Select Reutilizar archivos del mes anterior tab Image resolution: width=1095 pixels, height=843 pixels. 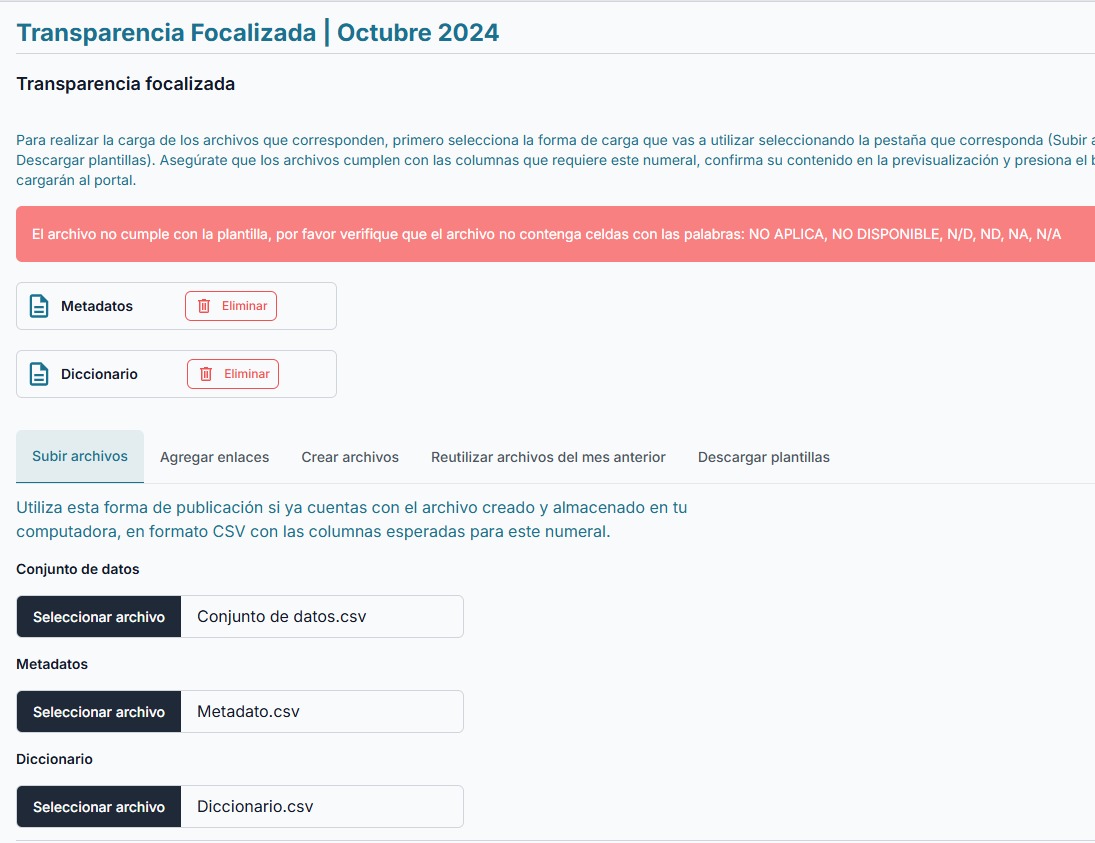coord(548,457)
